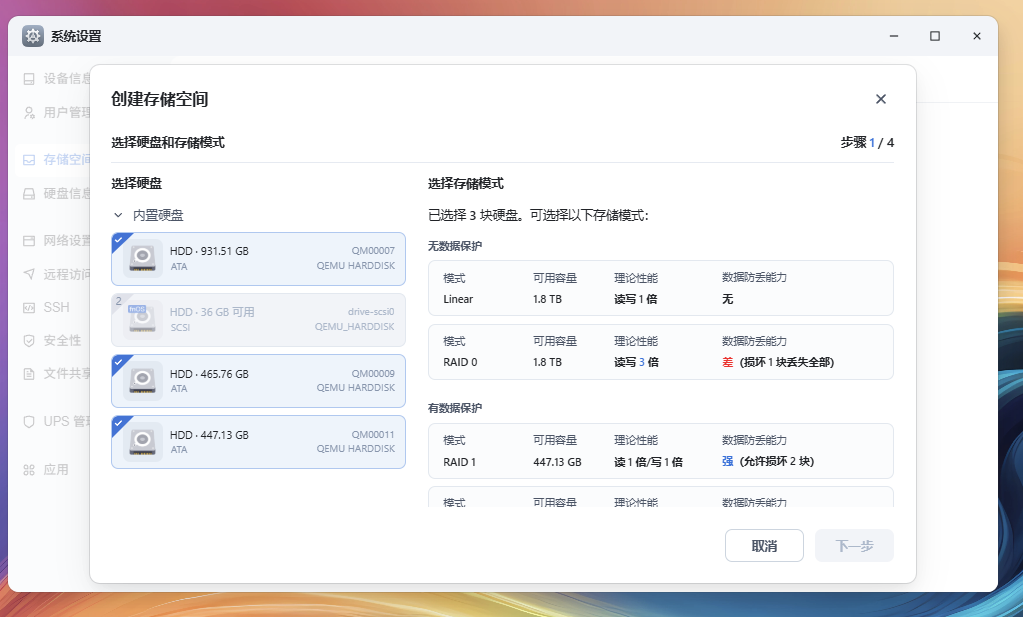Screen dimensions: 1023x617
Task: Open 应用 section in sidebar
Action: (x=55, y=469)
